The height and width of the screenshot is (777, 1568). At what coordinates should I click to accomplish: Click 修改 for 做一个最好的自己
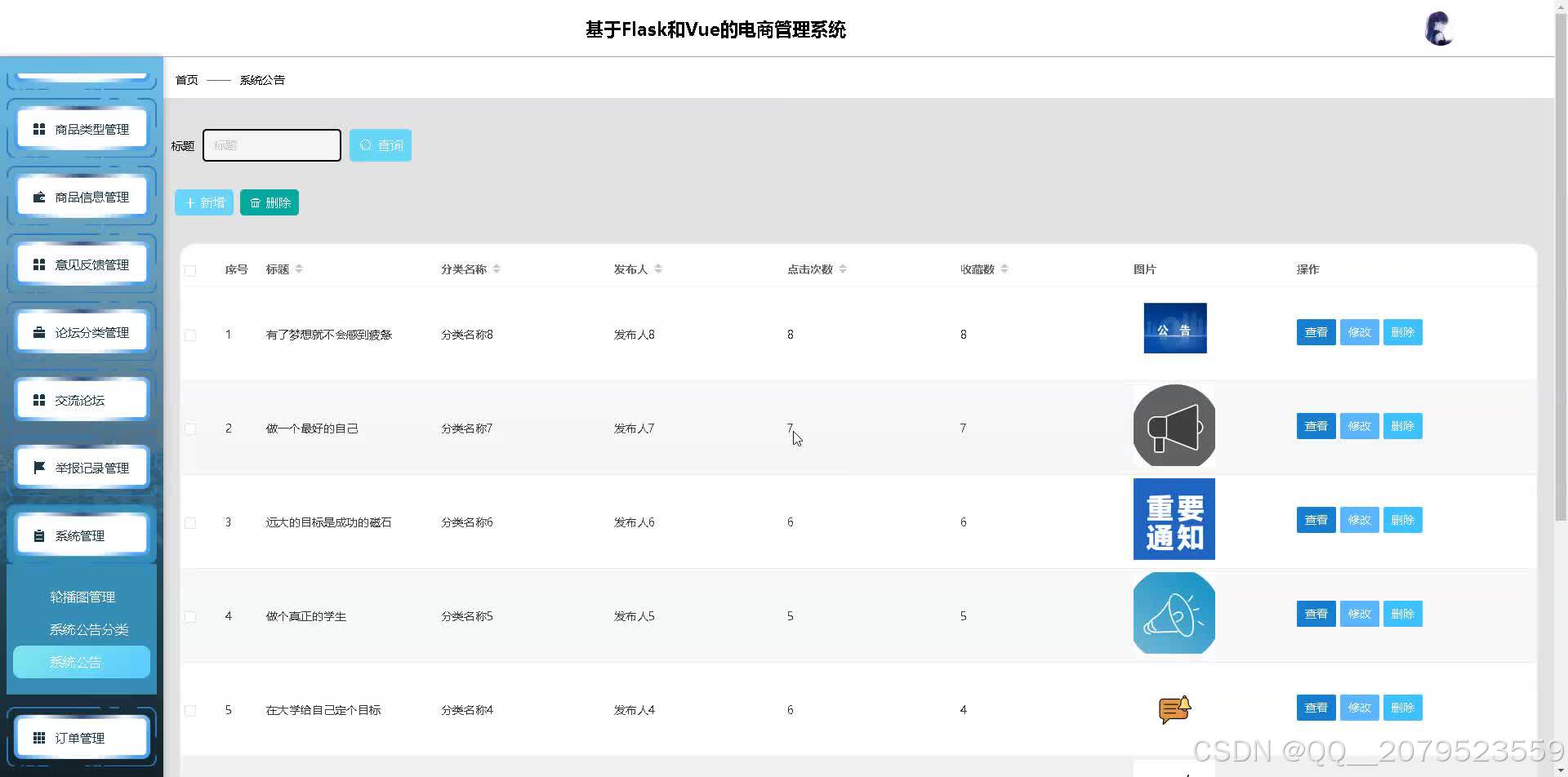click(1359, 426)
